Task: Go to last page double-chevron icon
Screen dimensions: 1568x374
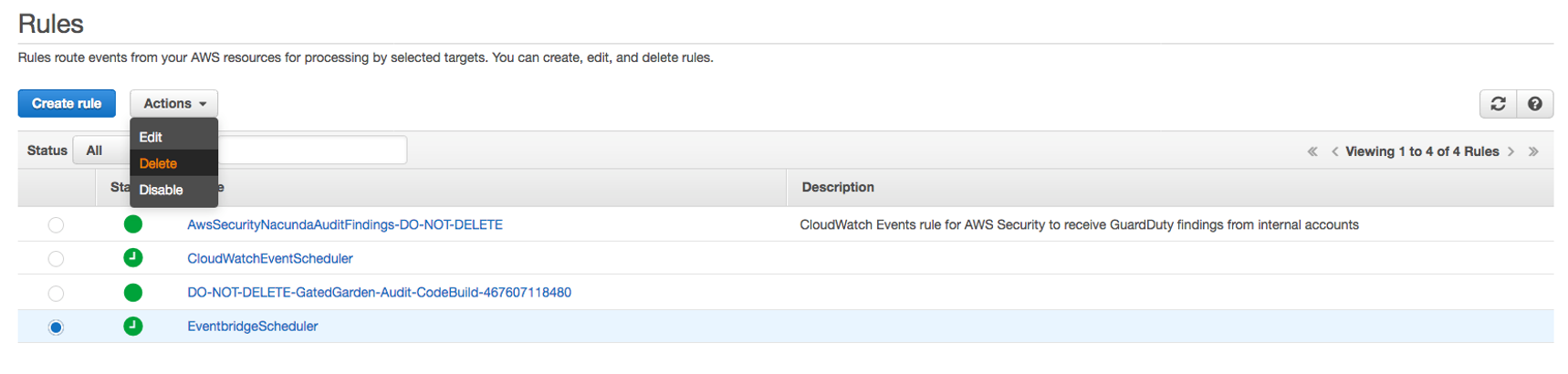Action: click(x=1533, y=151)
